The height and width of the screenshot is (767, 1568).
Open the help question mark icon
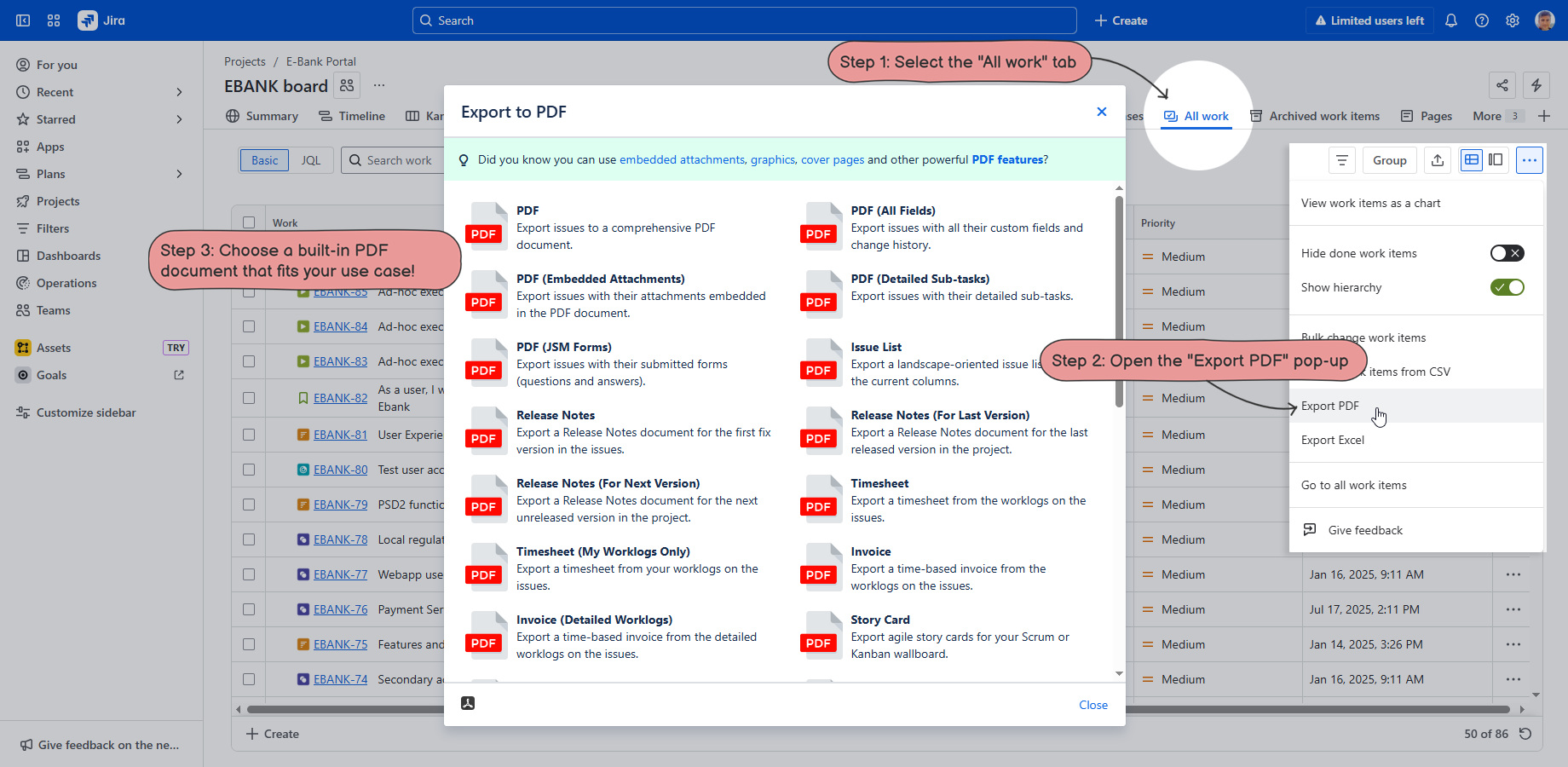pos(1482,20)
